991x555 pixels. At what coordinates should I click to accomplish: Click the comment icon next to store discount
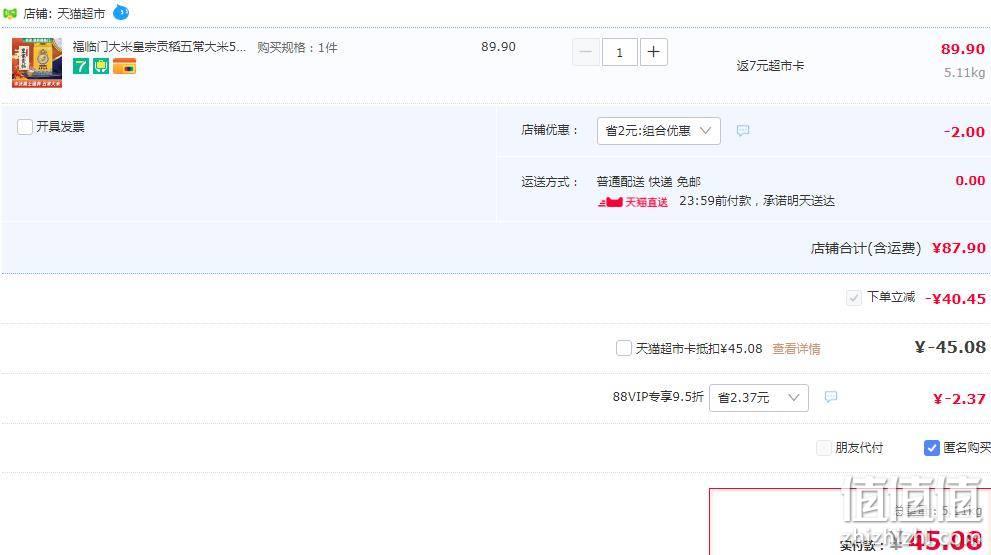[743, 131]
